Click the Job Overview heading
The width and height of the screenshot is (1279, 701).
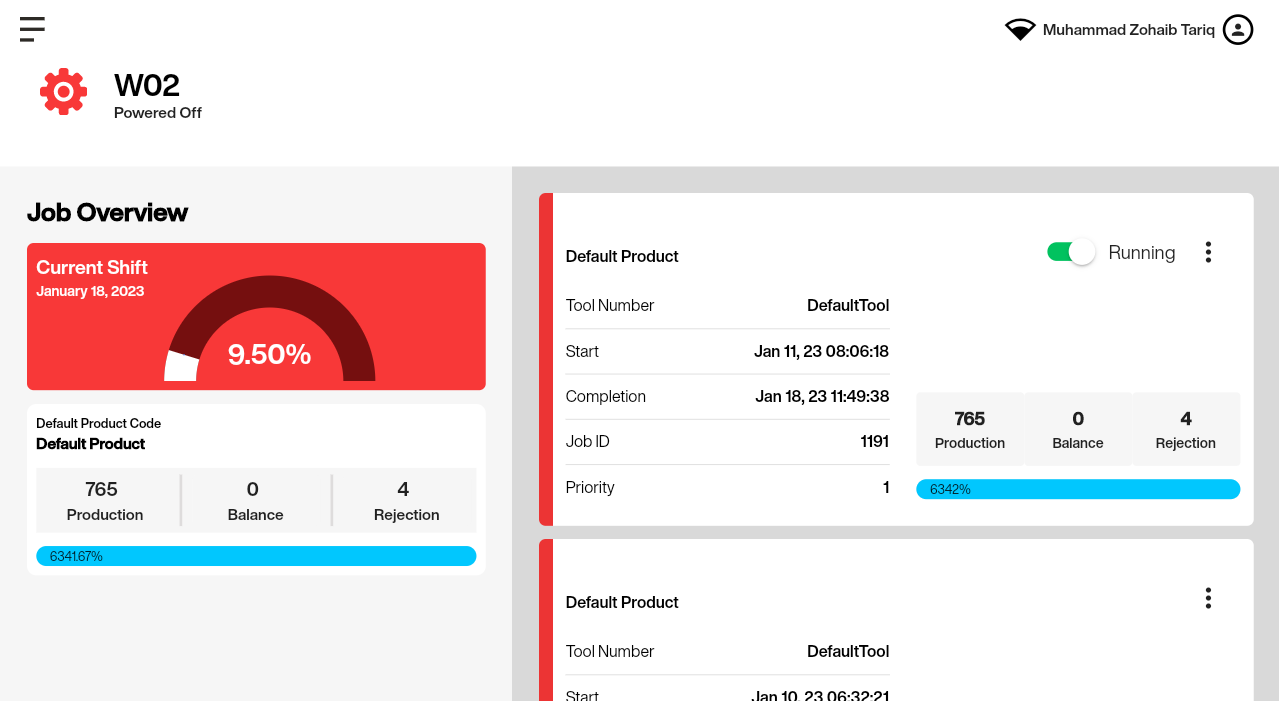[x=107, y=212]
